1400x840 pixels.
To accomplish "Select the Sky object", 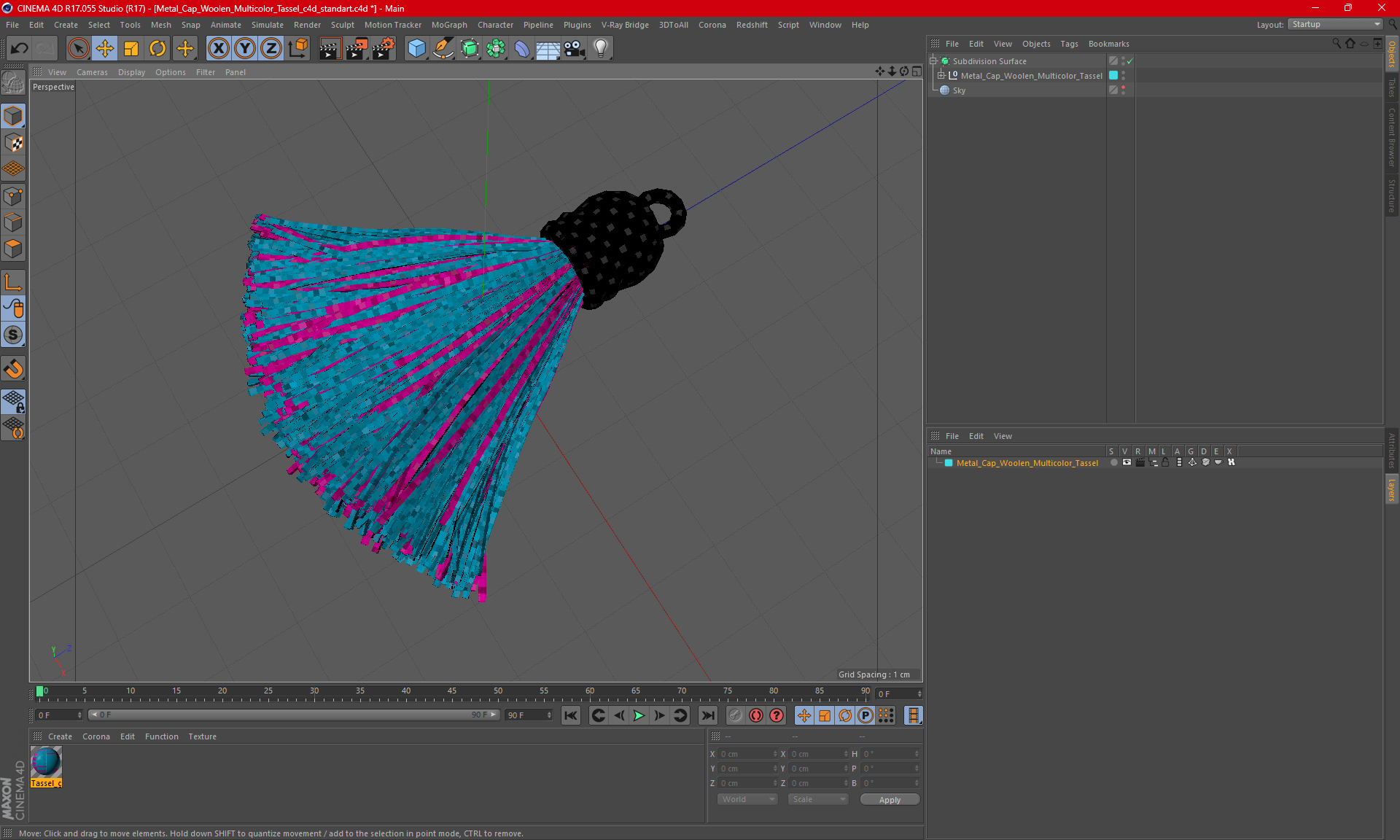I will (x=959, y=90).
